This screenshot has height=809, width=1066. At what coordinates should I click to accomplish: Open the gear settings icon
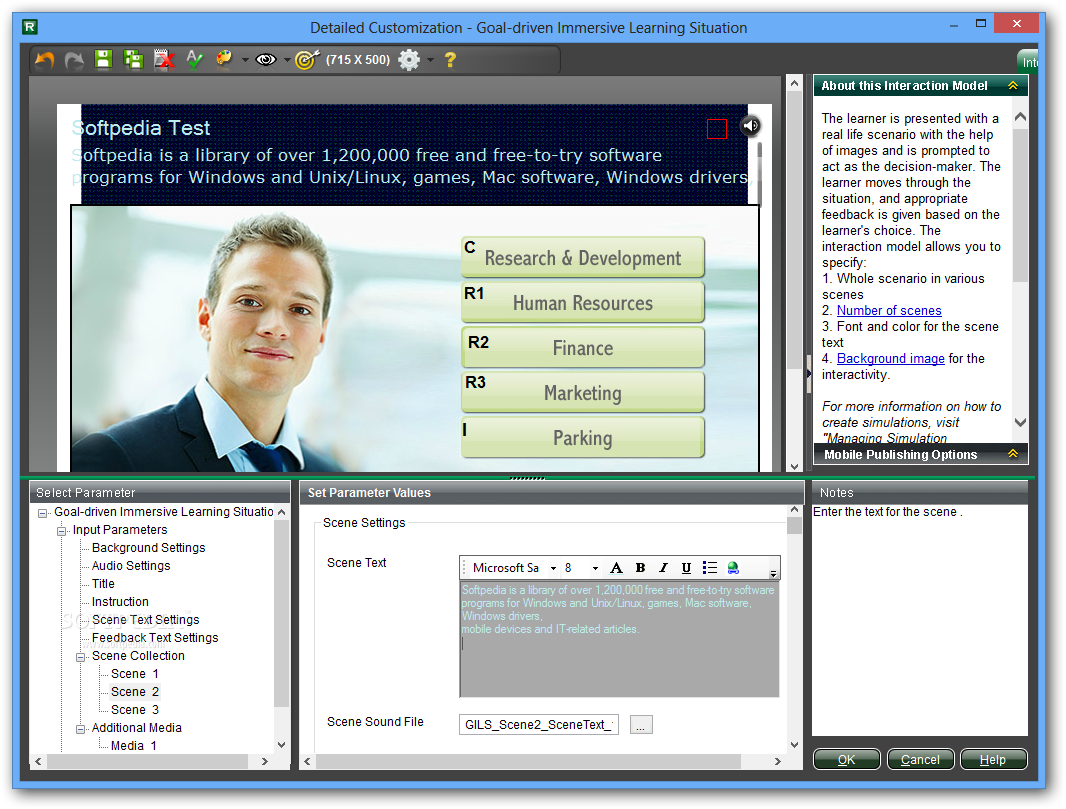coord(409,60)
